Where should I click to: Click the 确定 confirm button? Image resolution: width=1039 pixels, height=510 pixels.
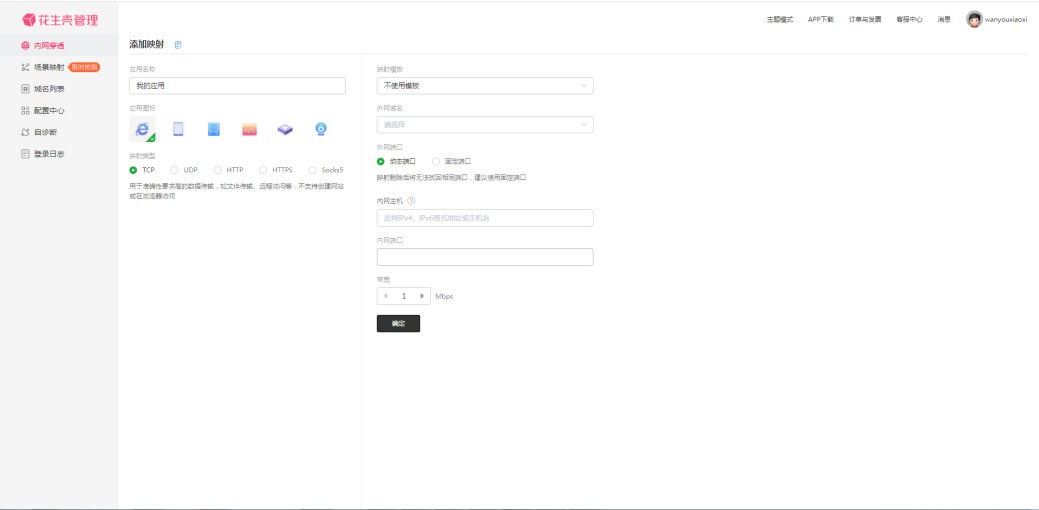click(x=398, y=324)
